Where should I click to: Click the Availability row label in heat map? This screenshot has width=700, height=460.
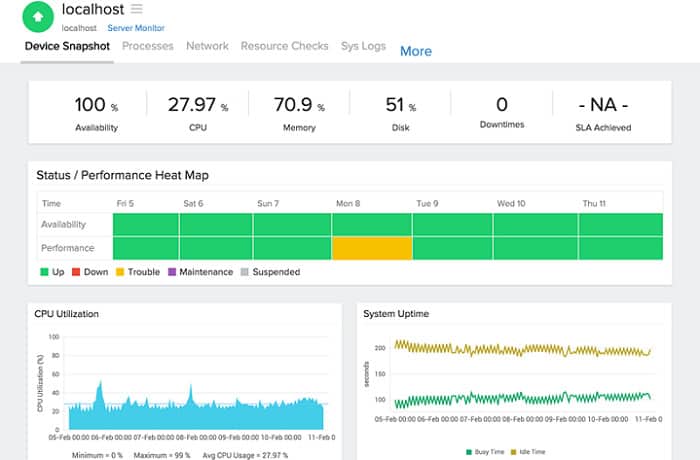(x=63, y=224)
